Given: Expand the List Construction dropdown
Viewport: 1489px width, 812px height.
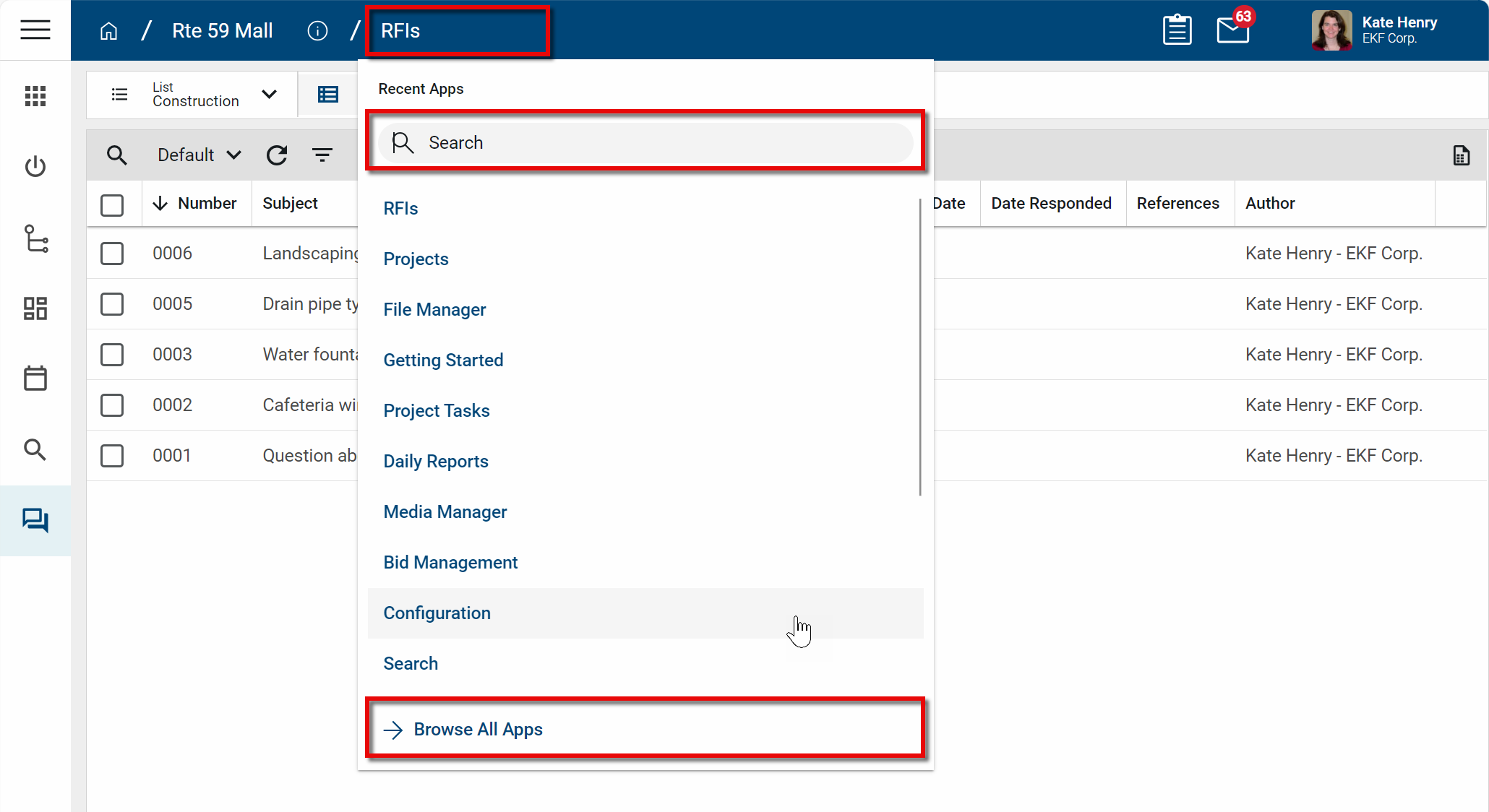Looking at the screenshot, I should 269,95.
